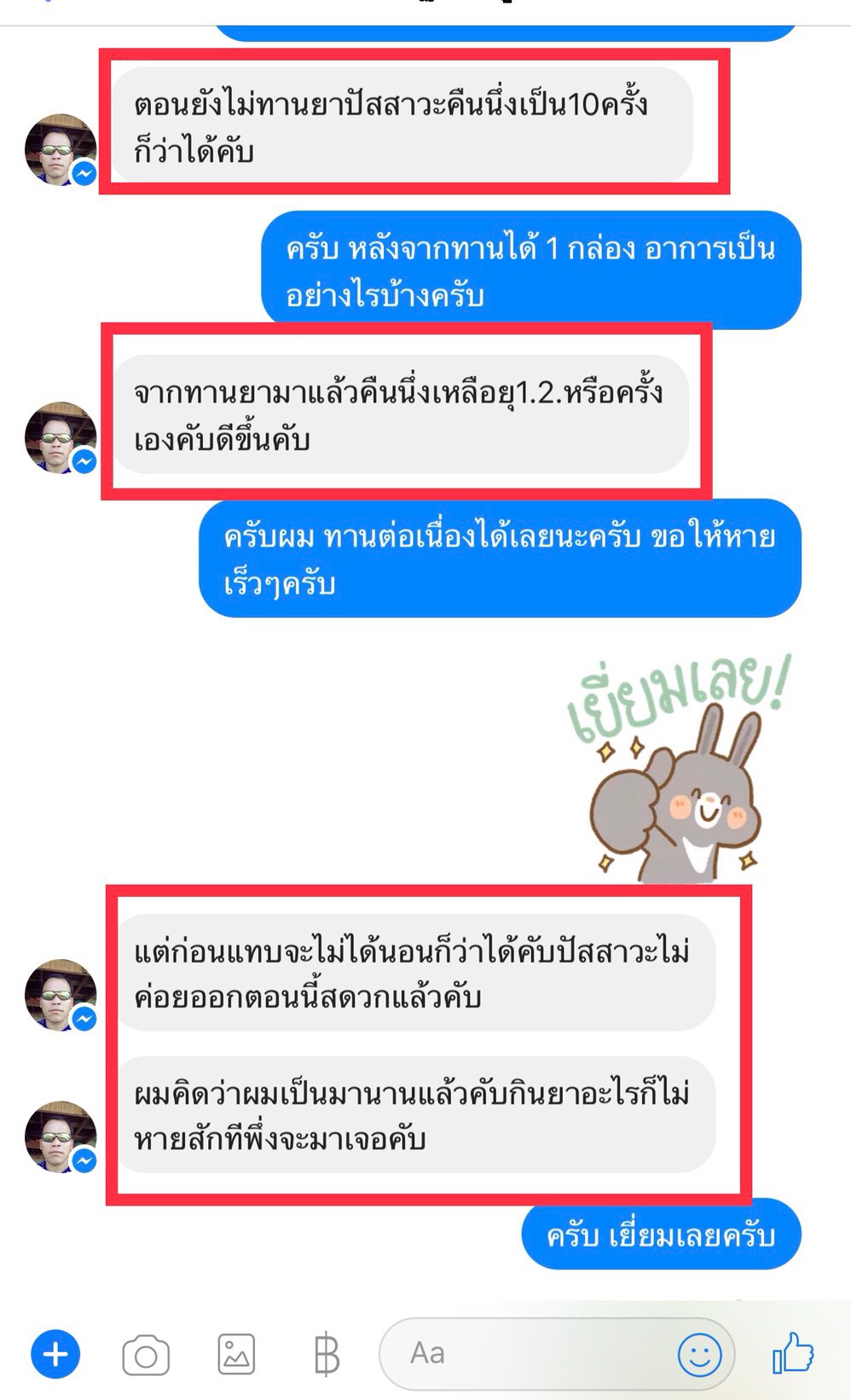The image size is (851, 1400).
Task: Select message 'แต่ก่อนแทบจะไม่ได้นอนก็ว่าได้คับ'
Action: pos(414,973)
